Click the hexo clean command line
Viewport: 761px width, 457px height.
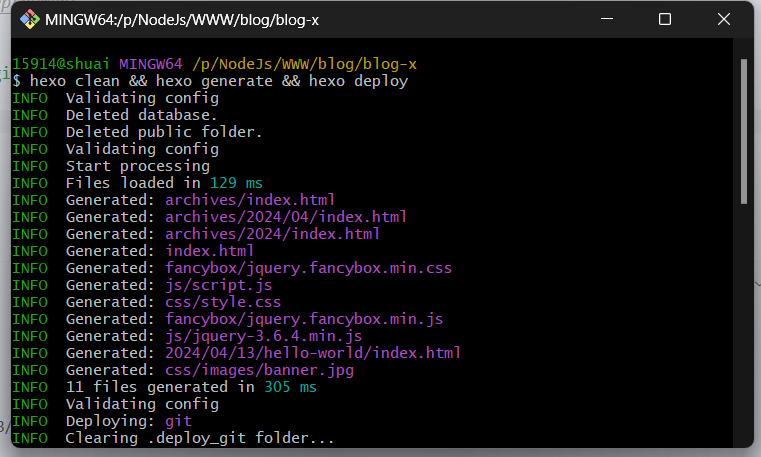pyautogui.click(x=218, y=81)
